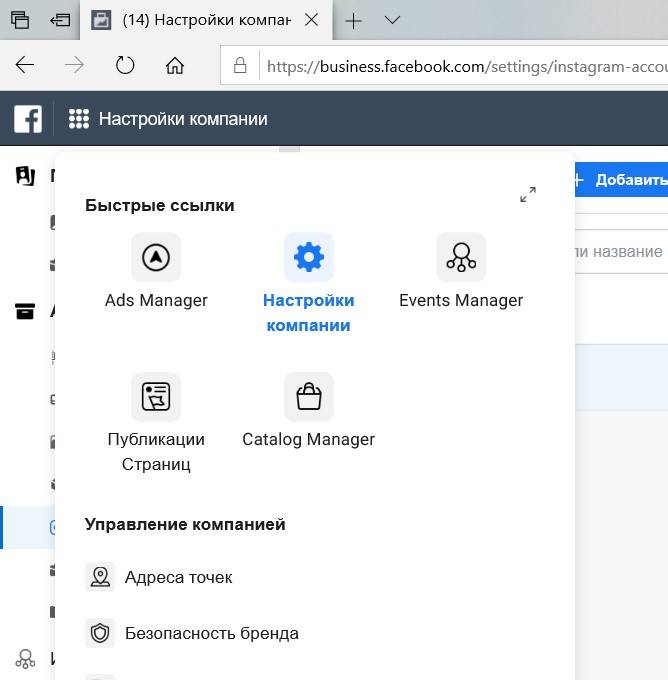Open Адреса точек menu entry
Image resolution: width=668 pixels, height=680 pixels.
(x=178, y=577)
